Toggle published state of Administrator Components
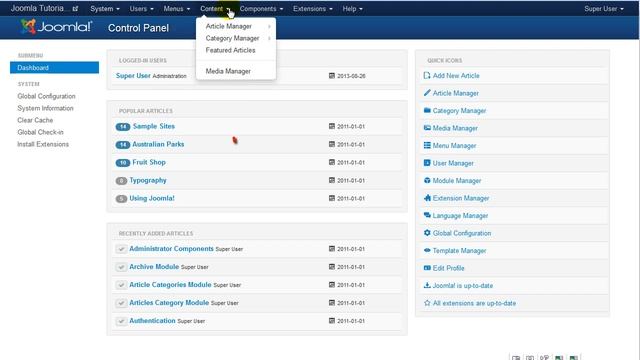Viewport: 640px width, 360px height. (121, 249)
